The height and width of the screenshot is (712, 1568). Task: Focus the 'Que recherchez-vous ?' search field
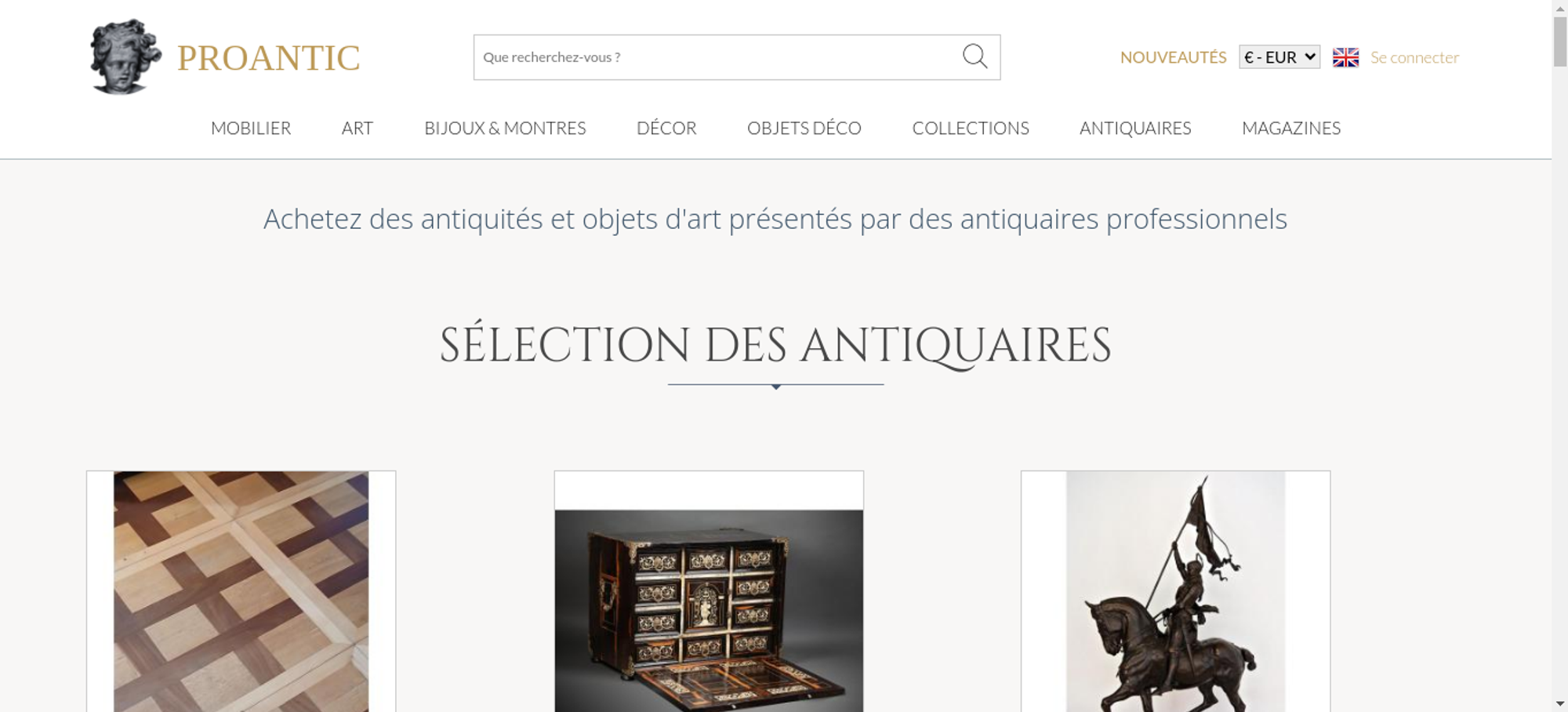[x=717, y=57]
